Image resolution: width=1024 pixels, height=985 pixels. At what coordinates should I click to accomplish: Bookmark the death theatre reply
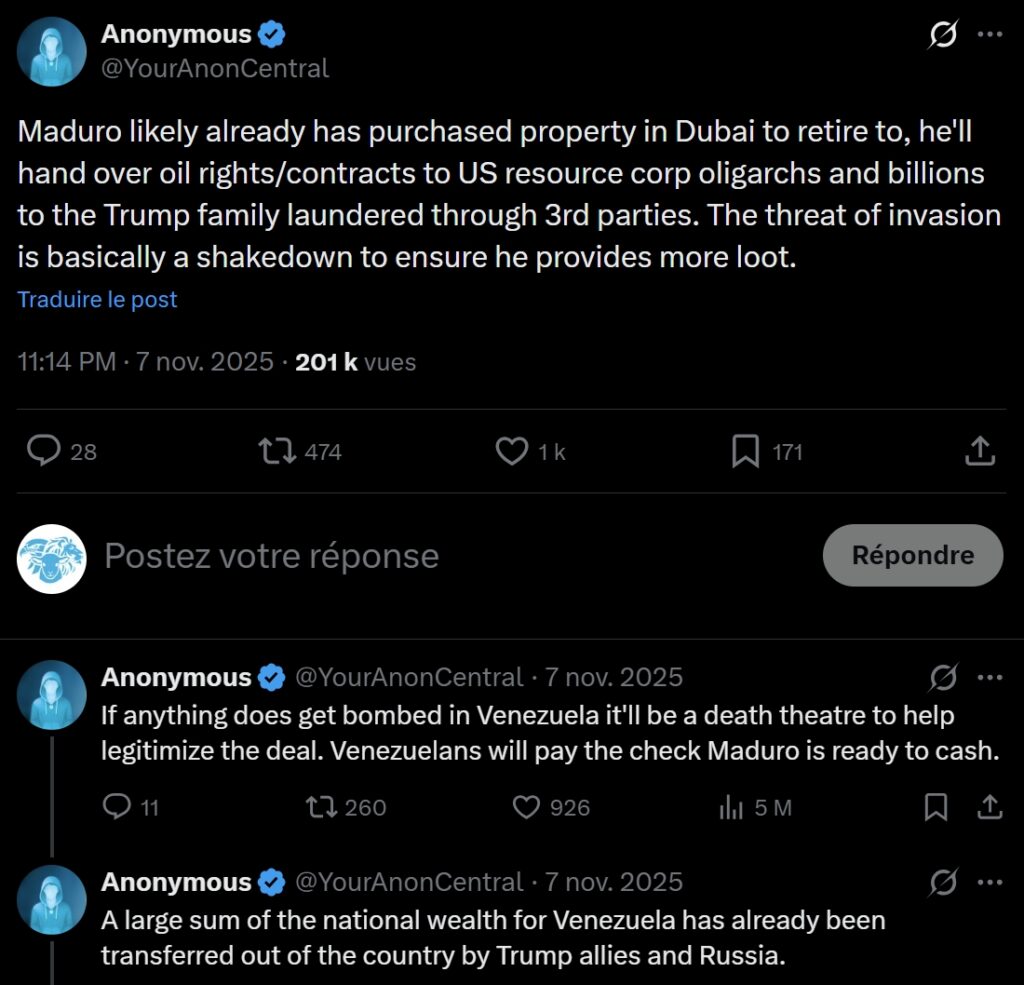tap(936, 806)
